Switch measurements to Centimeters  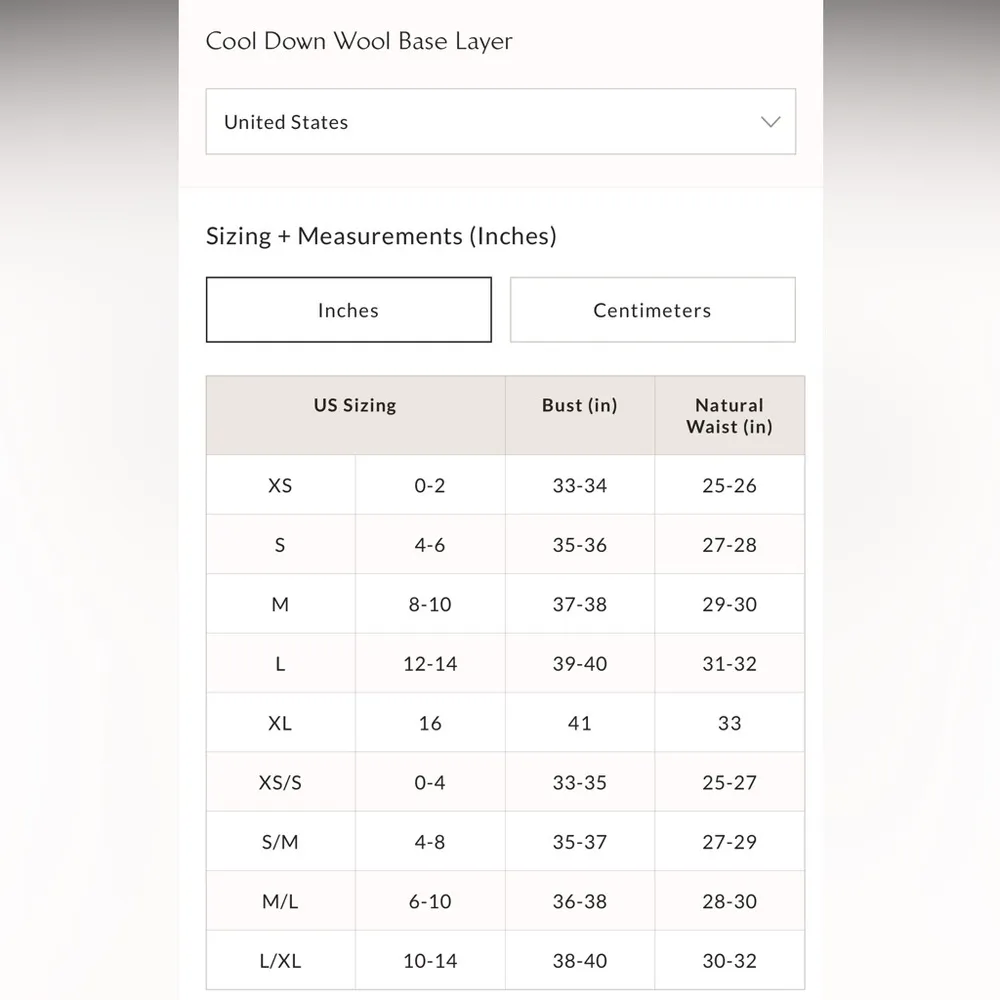coord(652,310)
